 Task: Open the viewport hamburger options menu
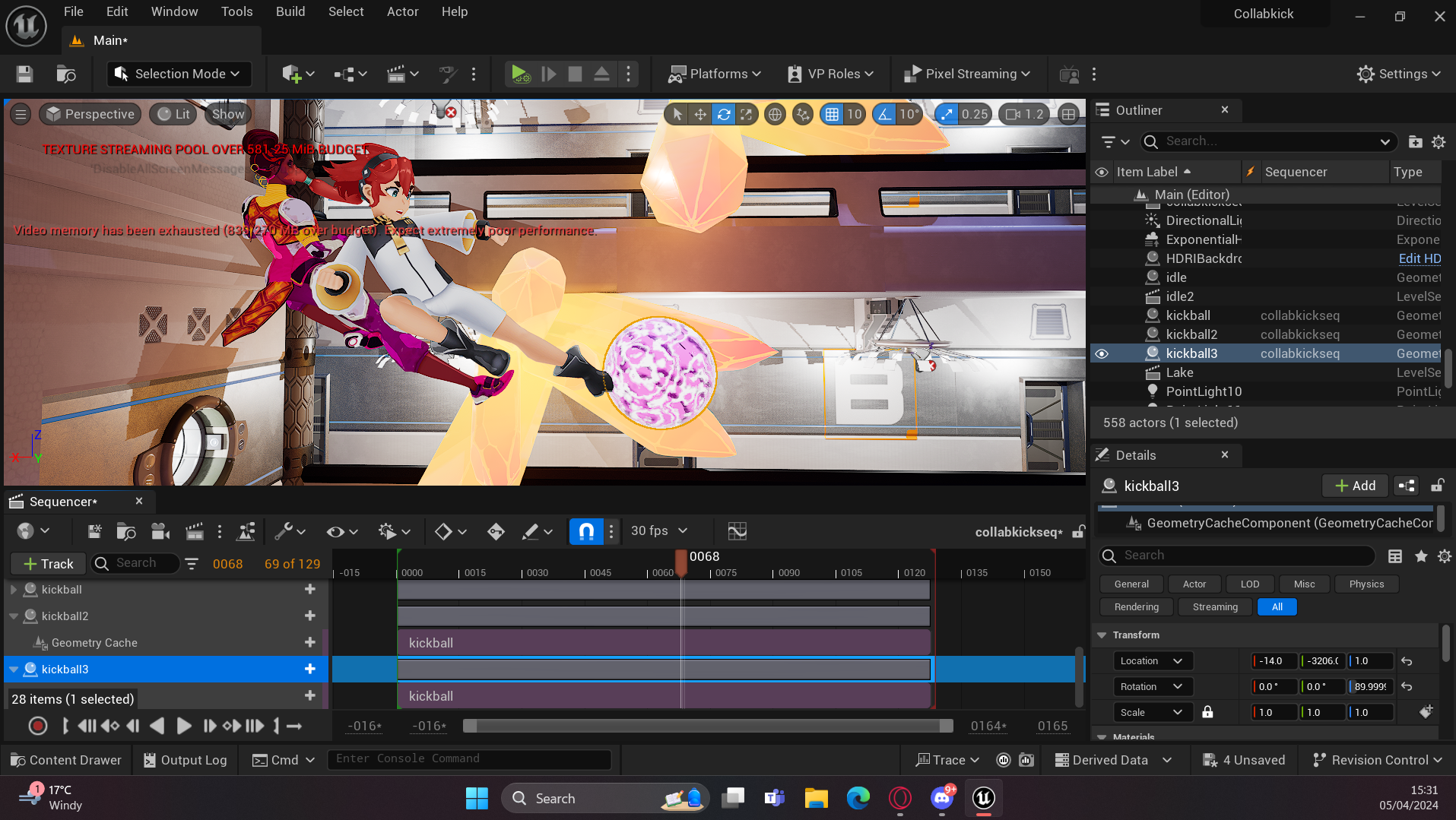pyautogui.click(x=21, y=114)
